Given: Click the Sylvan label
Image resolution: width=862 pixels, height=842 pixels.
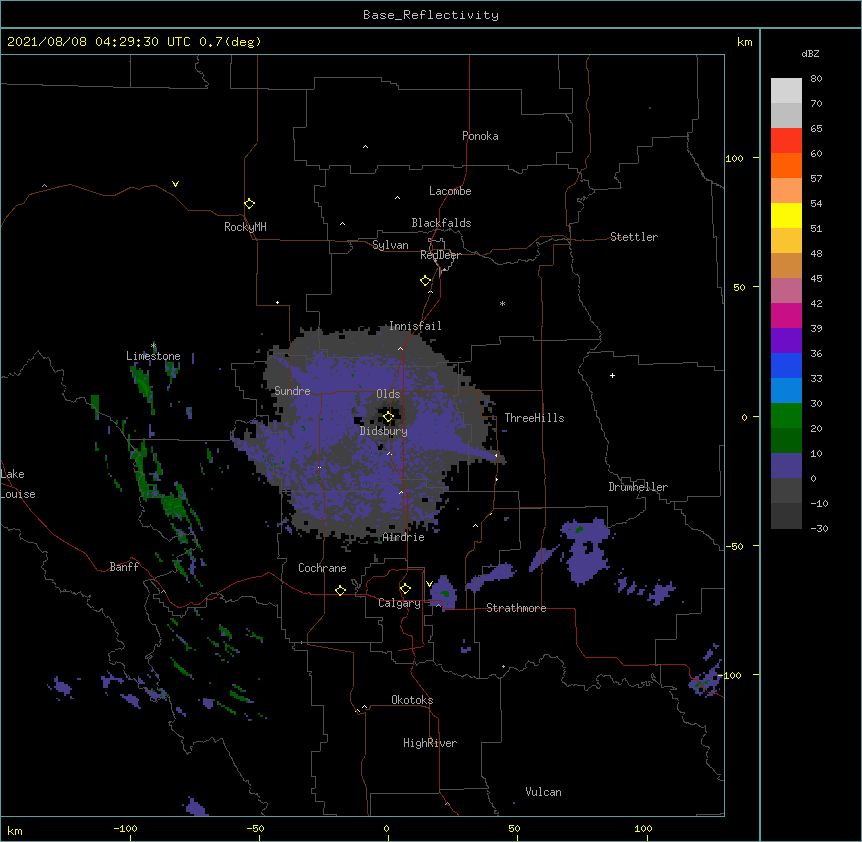Looking at the screenshot, I should coord(390,245).
